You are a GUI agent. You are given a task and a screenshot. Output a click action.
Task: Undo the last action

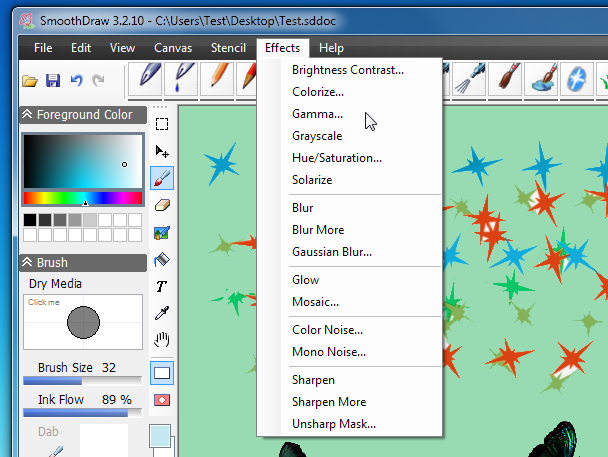point(76,81)
